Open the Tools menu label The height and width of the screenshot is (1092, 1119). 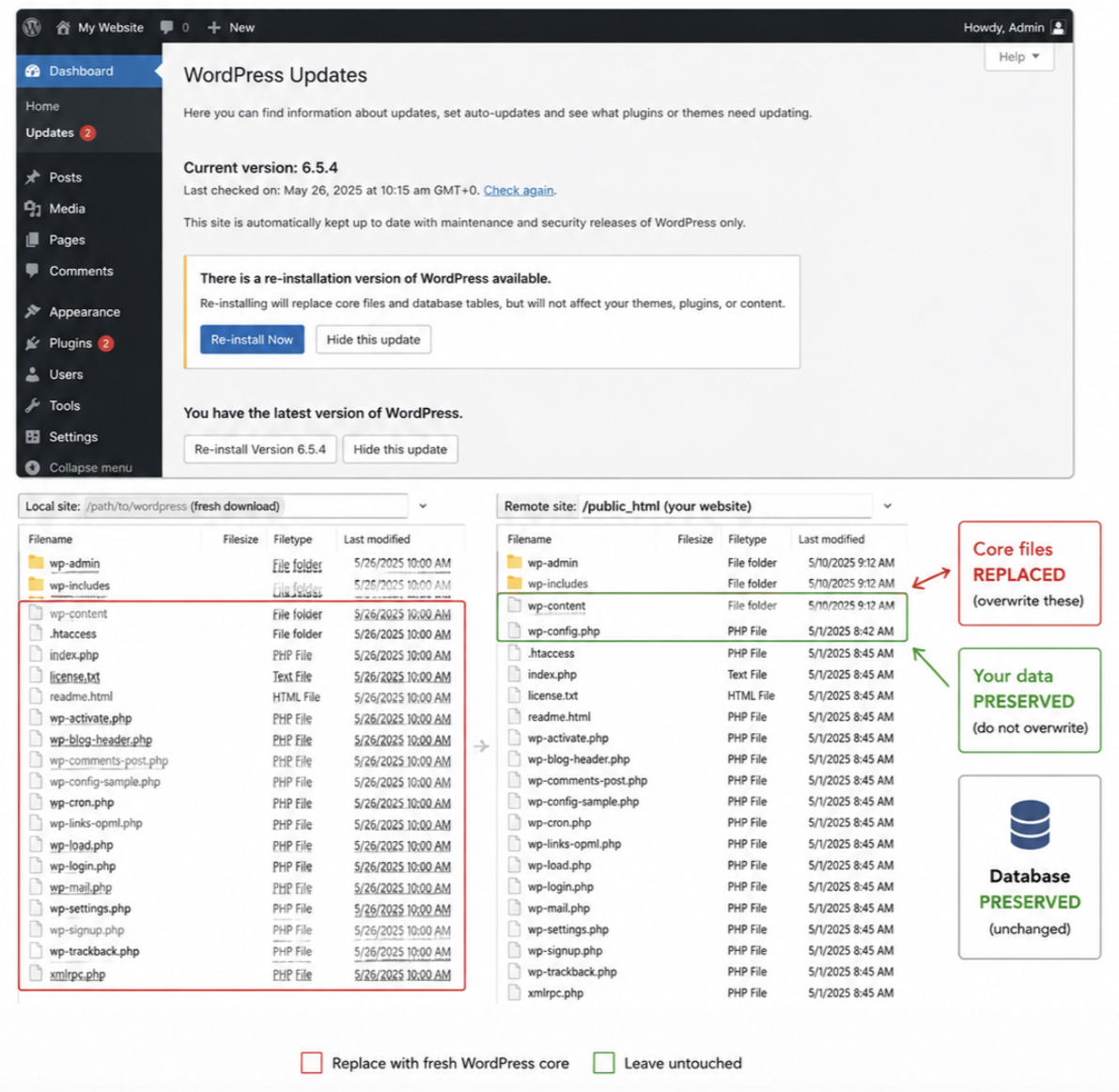click(x=64, y=405)
